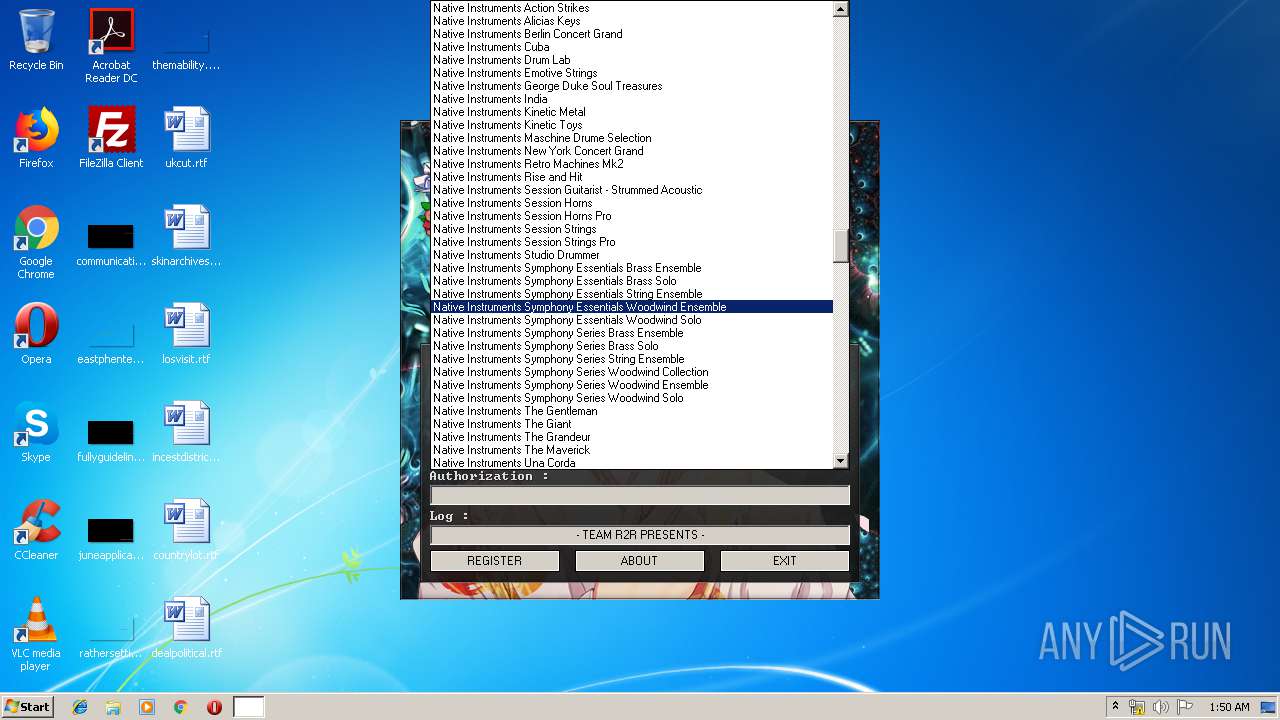This screenshot has width=1280, height=720.
Task: Launch Google Chrome desktop shortcut
Action: (36, 242)
